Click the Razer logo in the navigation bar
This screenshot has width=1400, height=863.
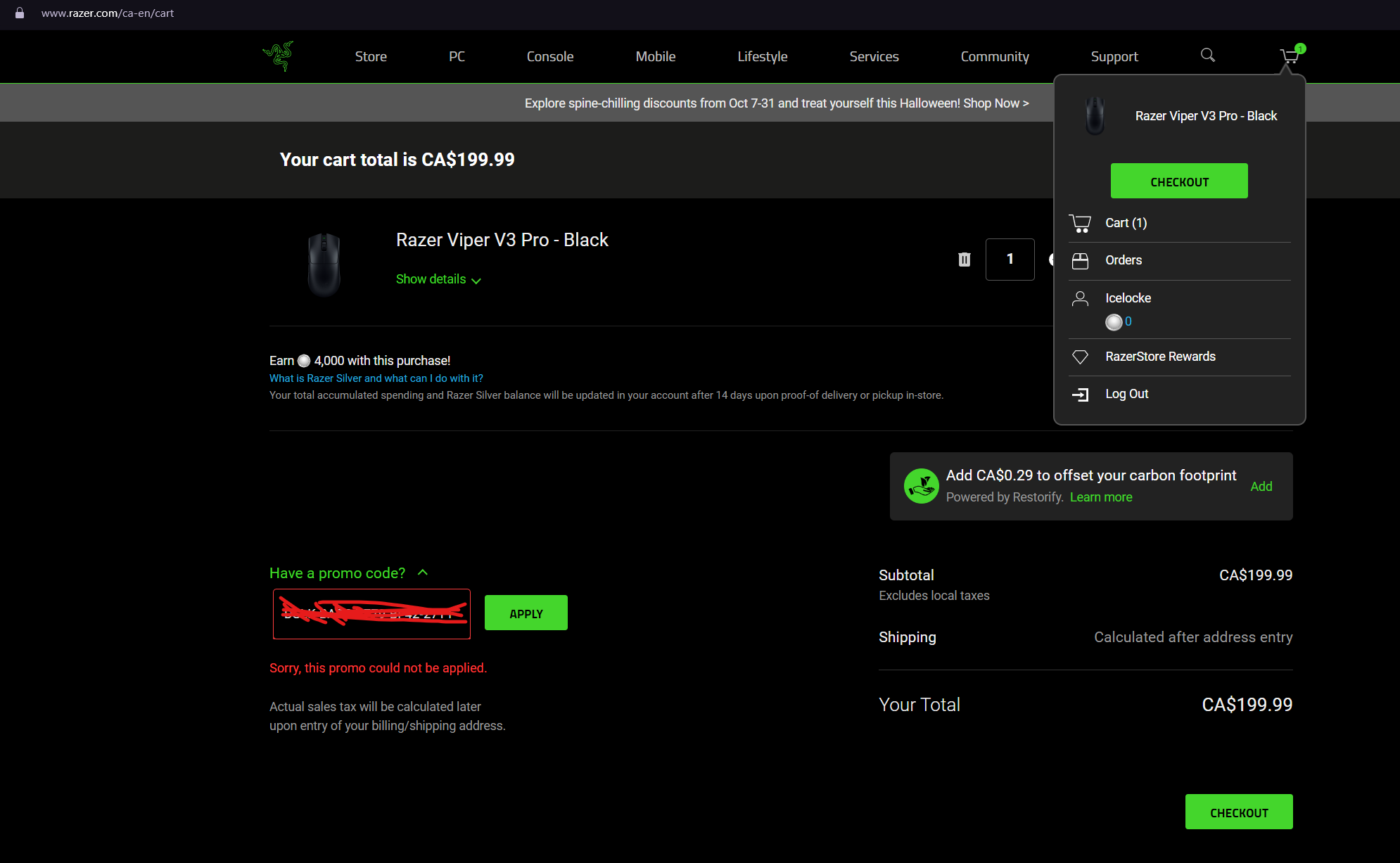point(278,56)
